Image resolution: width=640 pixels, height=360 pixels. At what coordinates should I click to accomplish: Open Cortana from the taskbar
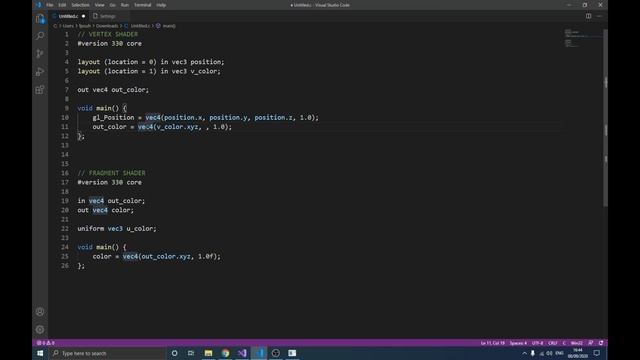174,353
